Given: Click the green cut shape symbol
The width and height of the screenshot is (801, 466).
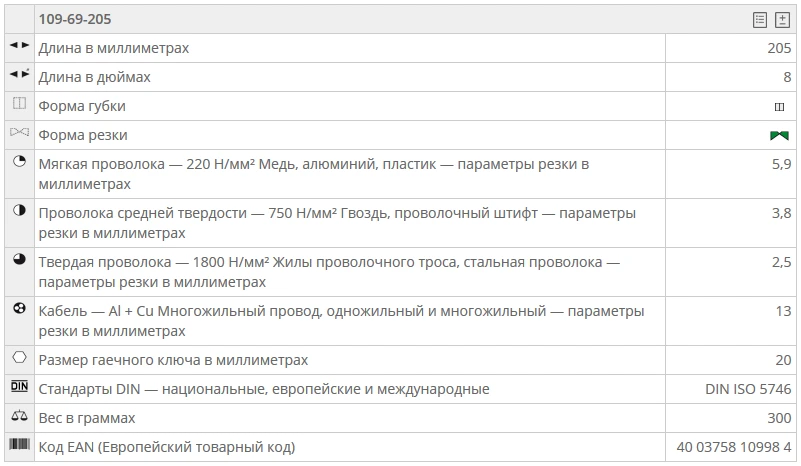Looking at the screenshot, I should 779,135.
